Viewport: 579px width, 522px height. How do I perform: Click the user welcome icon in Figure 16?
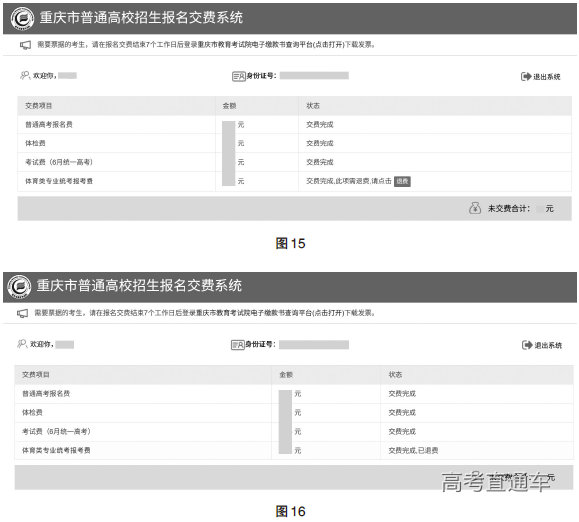22,344
